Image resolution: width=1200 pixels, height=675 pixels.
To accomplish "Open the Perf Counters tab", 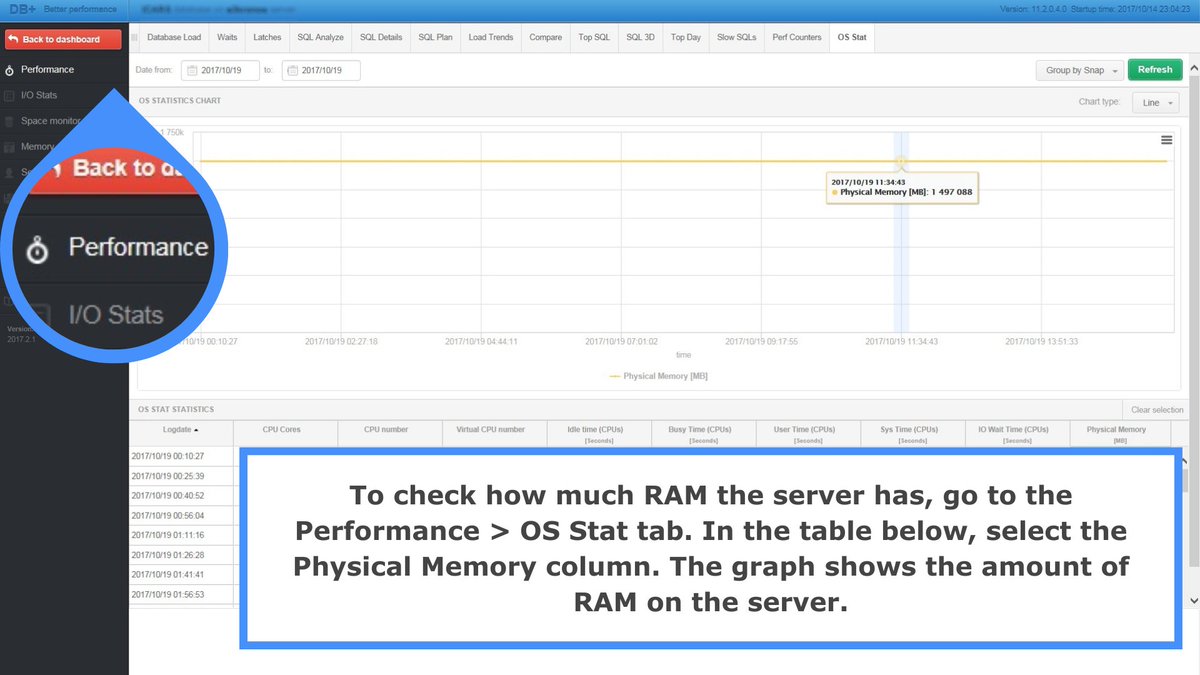I will [x=797, y=37].
